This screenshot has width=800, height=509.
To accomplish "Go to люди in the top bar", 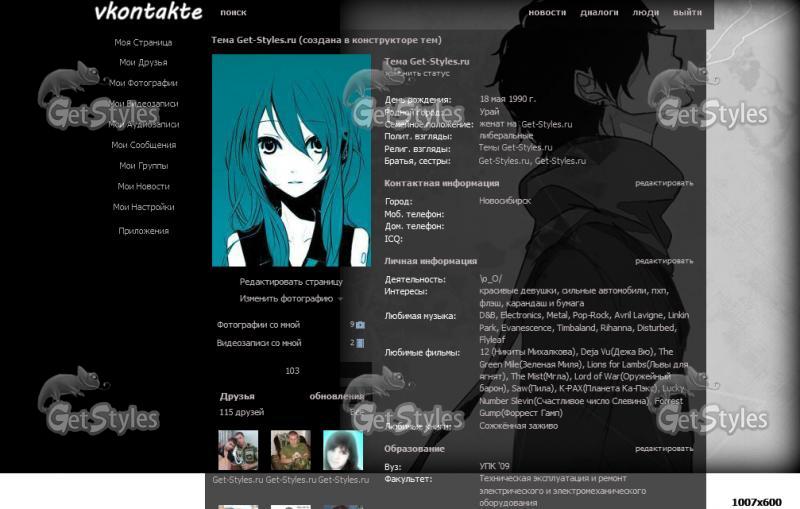I will (646, 13).
